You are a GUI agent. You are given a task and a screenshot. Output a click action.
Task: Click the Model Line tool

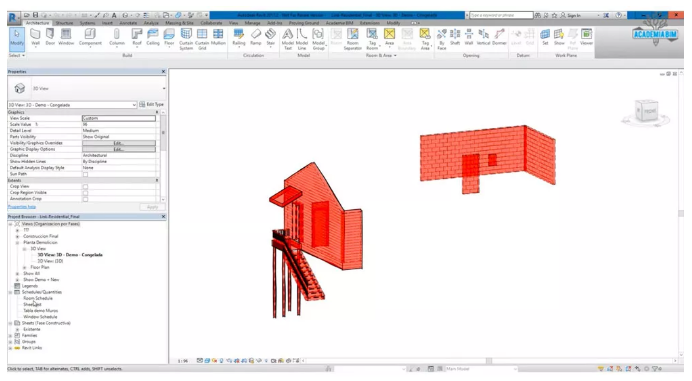[302, 39]
